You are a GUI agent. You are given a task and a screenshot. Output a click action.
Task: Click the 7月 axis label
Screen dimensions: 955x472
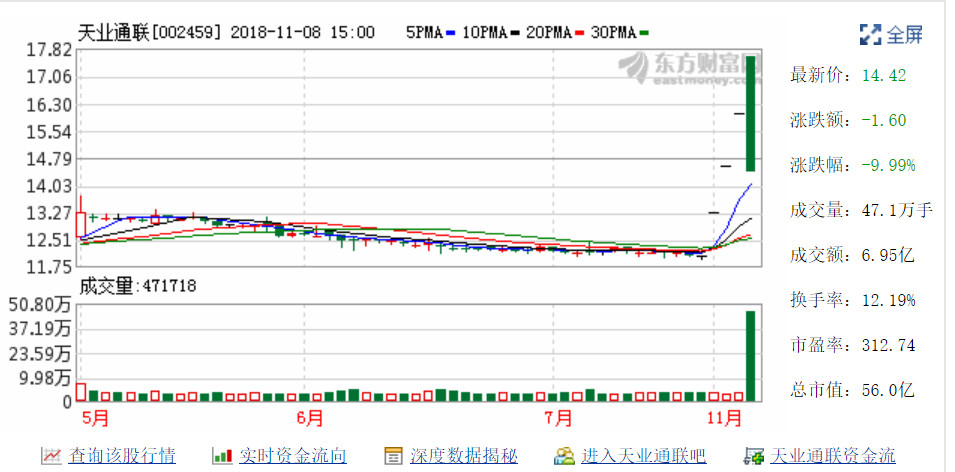tap(559, 419)
